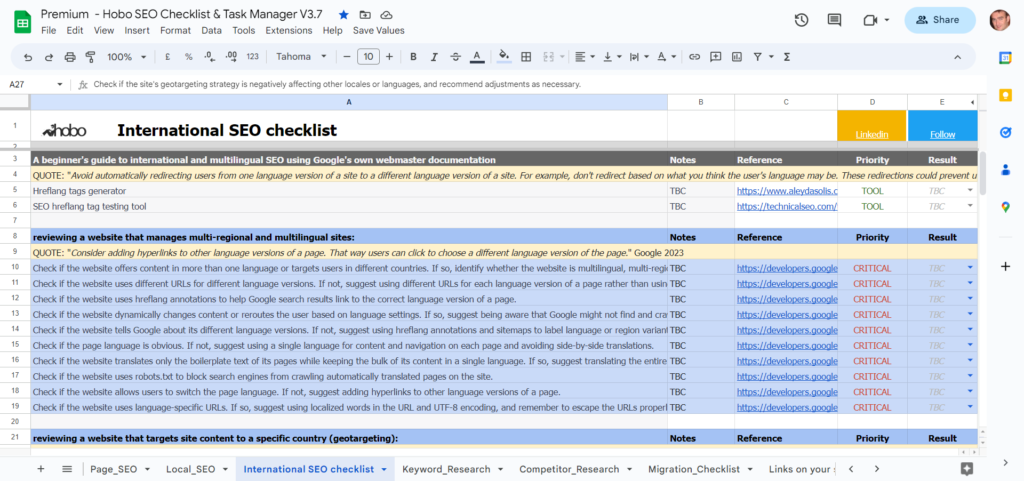Screen dimensions: 1024x481
Task: Open version history clock icon
Action: [801, 20]
